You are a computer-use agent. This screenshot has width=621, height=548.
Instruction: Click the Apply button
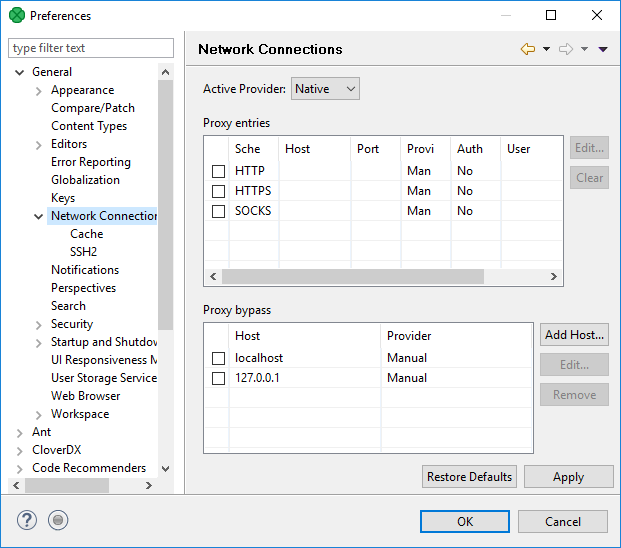(568, 477)
